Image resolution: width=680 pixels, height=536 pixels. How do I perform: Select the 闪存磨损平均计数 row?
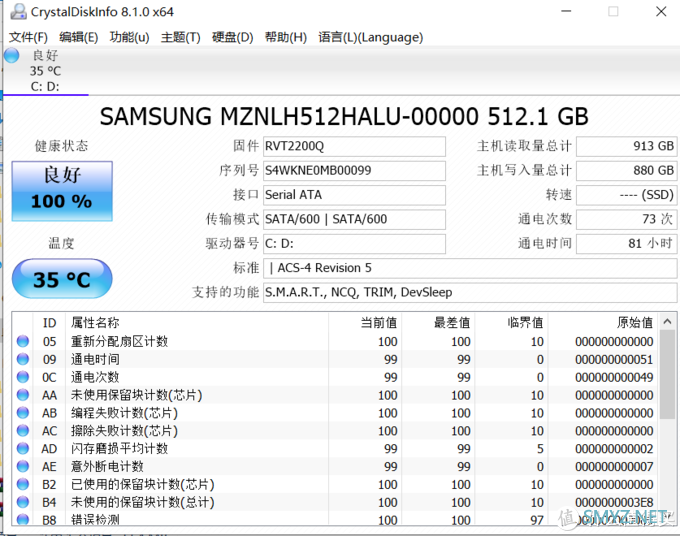(335, 448)
